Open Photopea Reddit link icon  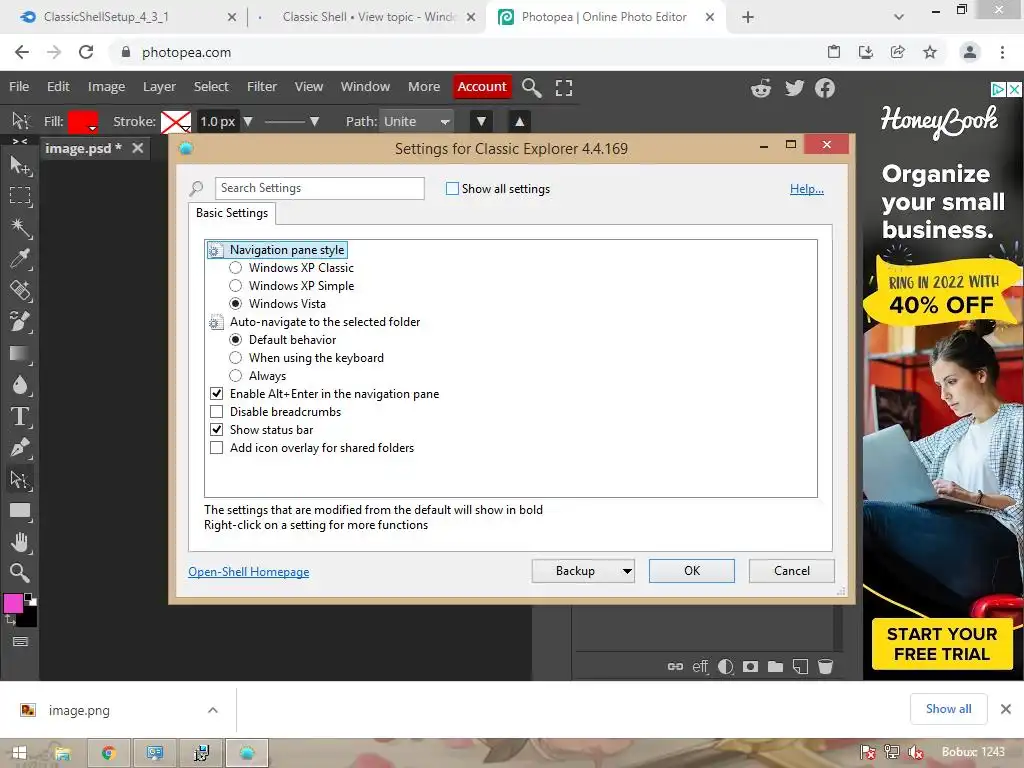(761, 88)
